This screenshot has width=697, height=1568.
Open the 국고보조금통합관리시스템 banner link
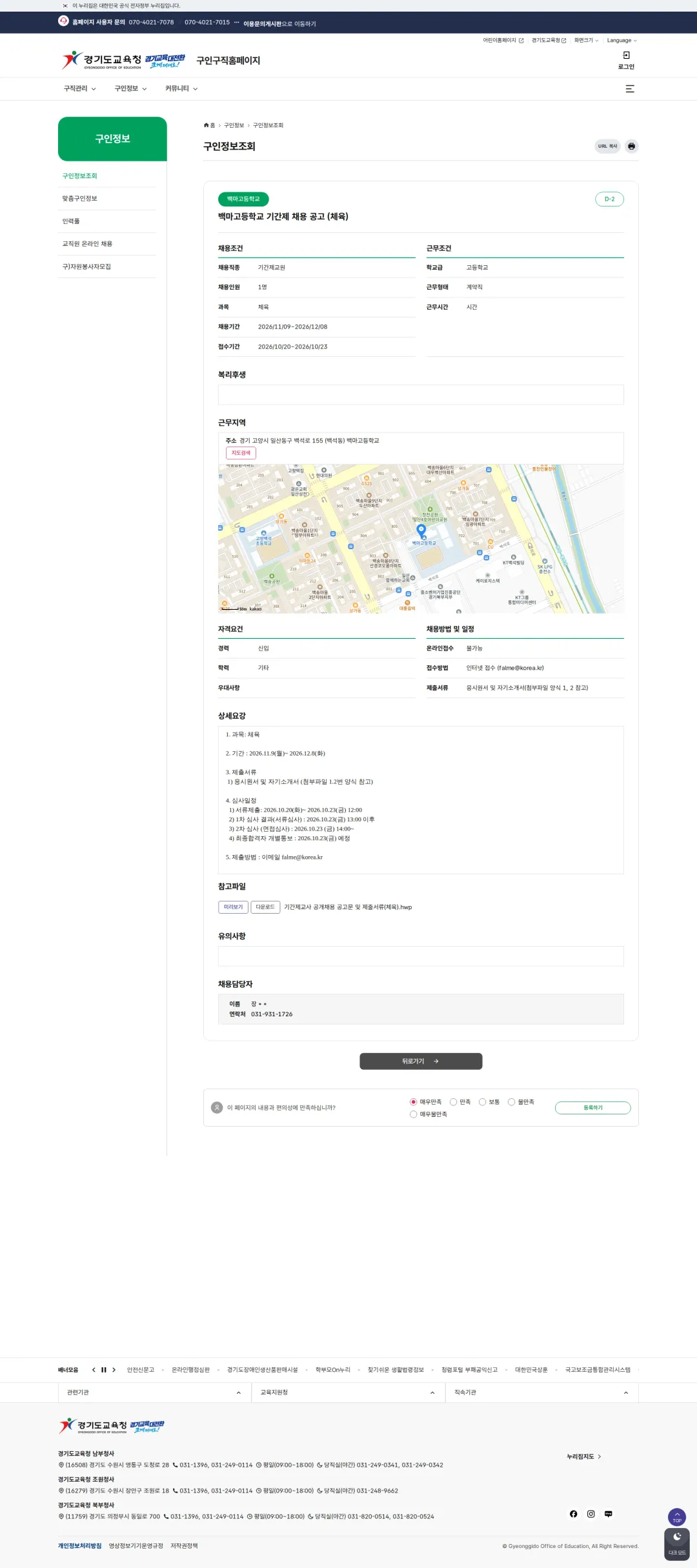click(x=598, y=1370)
